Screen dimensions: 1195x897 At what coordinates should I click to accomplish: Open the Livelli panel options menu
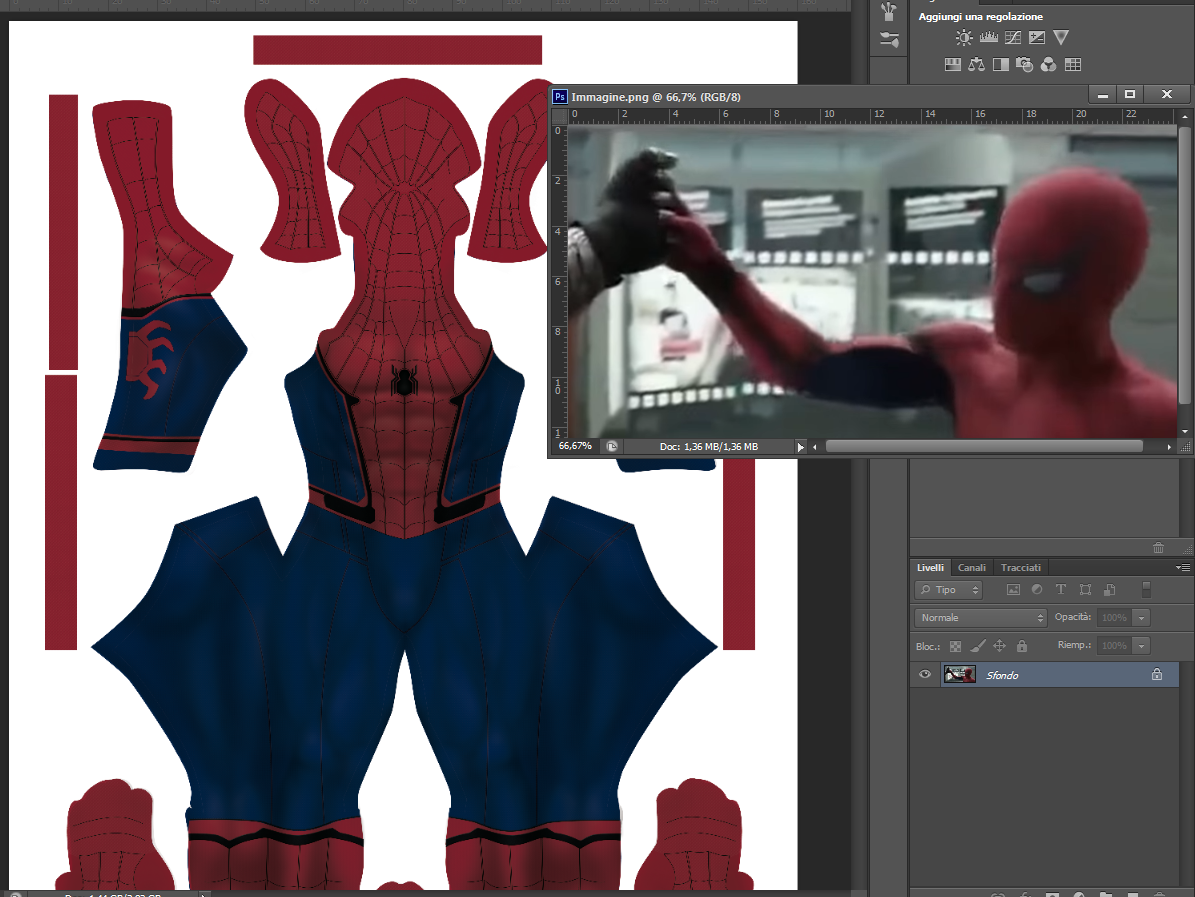pos(1183,568)
